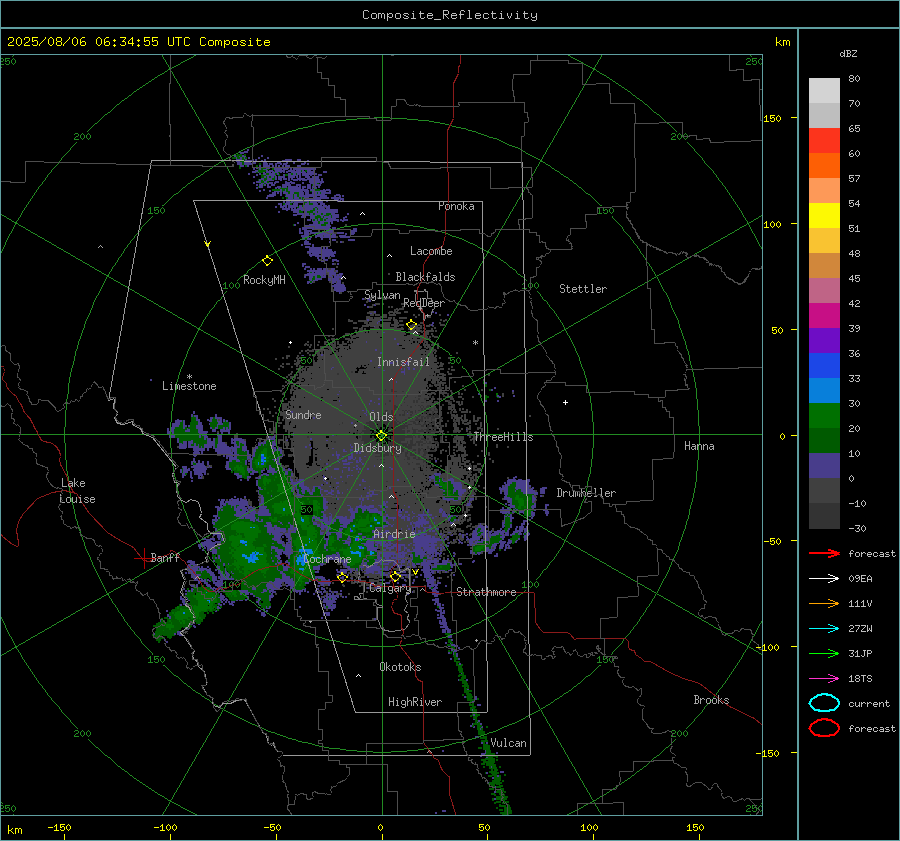Click the Lacombe city label
The width and height of the screenshot is (900, 841).
coord(431,251)
